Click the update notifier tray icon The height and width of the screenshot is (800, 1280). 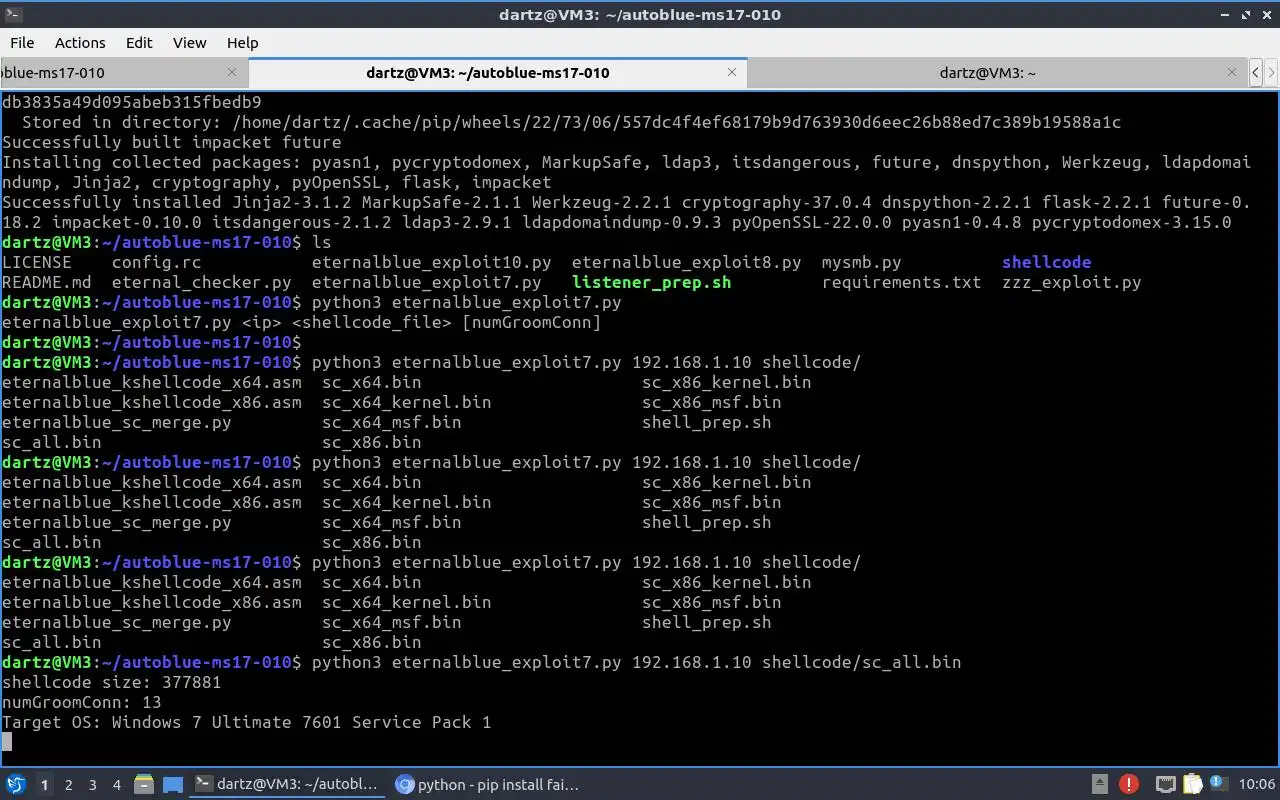coord(1219,785)
